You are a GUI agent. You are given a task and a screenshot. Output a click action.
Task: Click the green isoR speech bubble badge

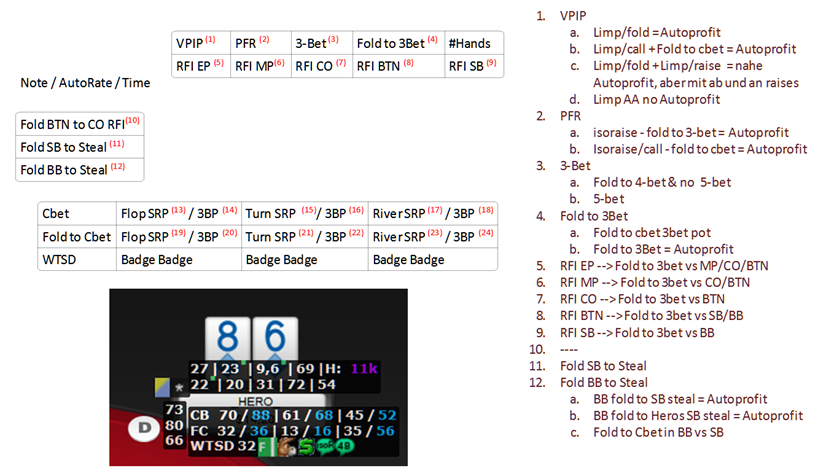(x=325, y=446)
